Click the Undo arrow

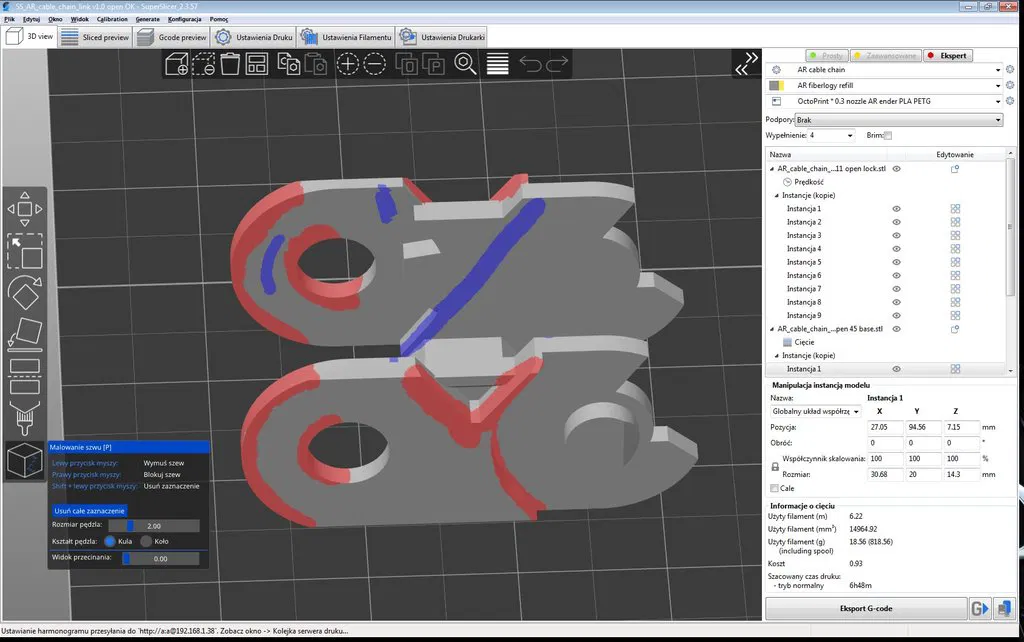click(x=530, y=64)
